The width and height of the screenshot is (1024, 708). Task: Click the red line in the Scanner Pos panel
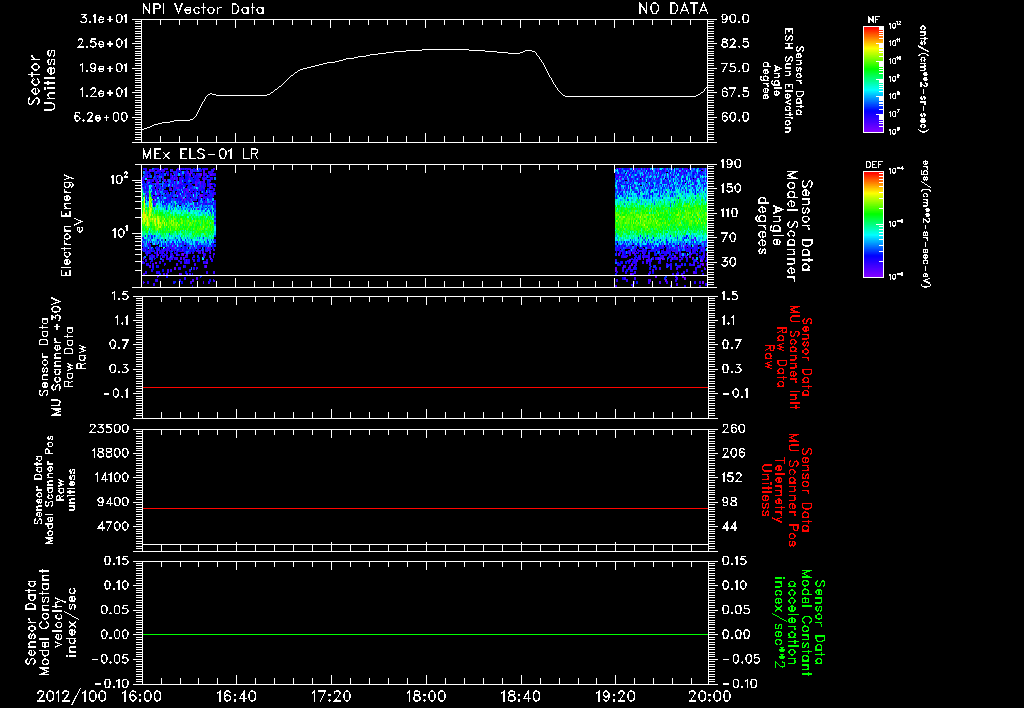[424, 508]
